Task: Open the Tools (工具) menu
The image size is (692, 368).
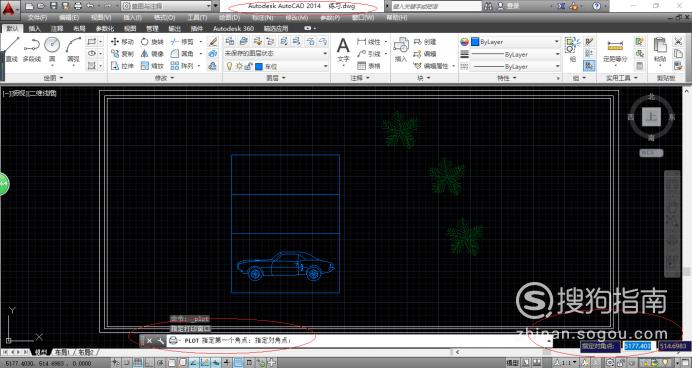Action: click(x=197, y=18)
